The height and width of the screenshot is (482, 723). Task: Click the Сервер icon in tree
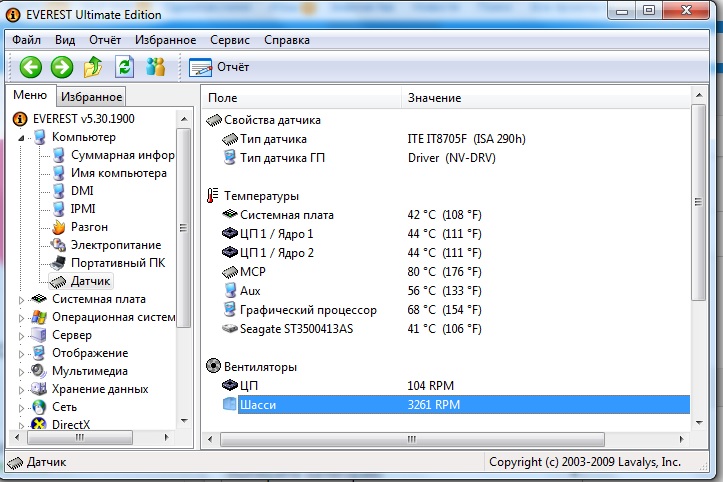point(39,335)
